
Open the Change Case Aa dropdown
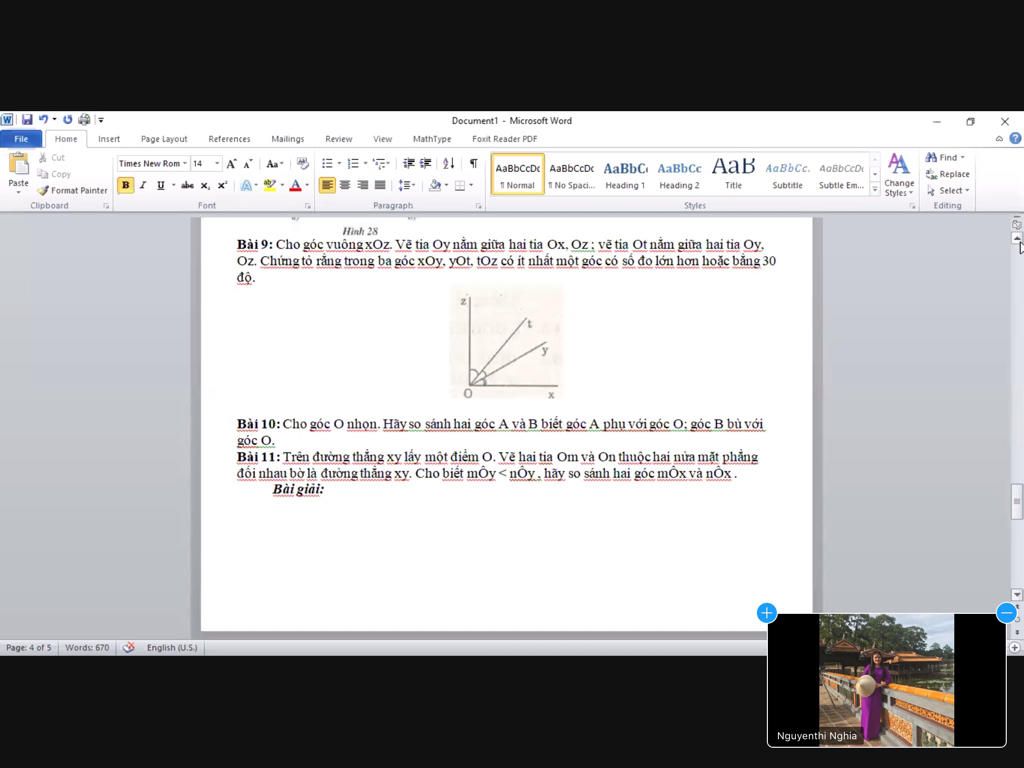coord(274,164)
